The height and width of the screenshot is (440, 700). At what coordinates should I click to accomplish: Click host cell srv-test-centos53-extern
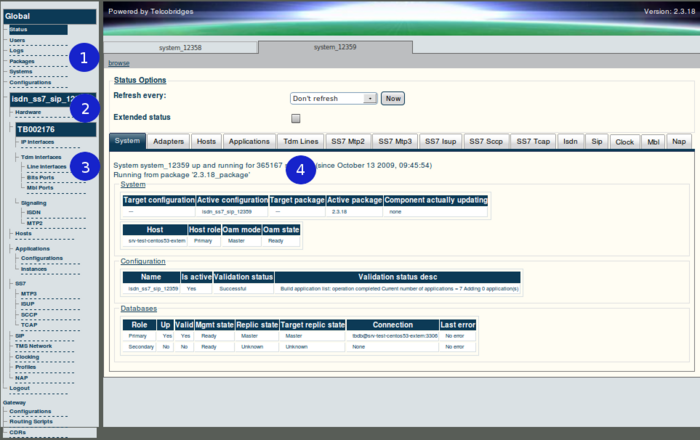157,241
